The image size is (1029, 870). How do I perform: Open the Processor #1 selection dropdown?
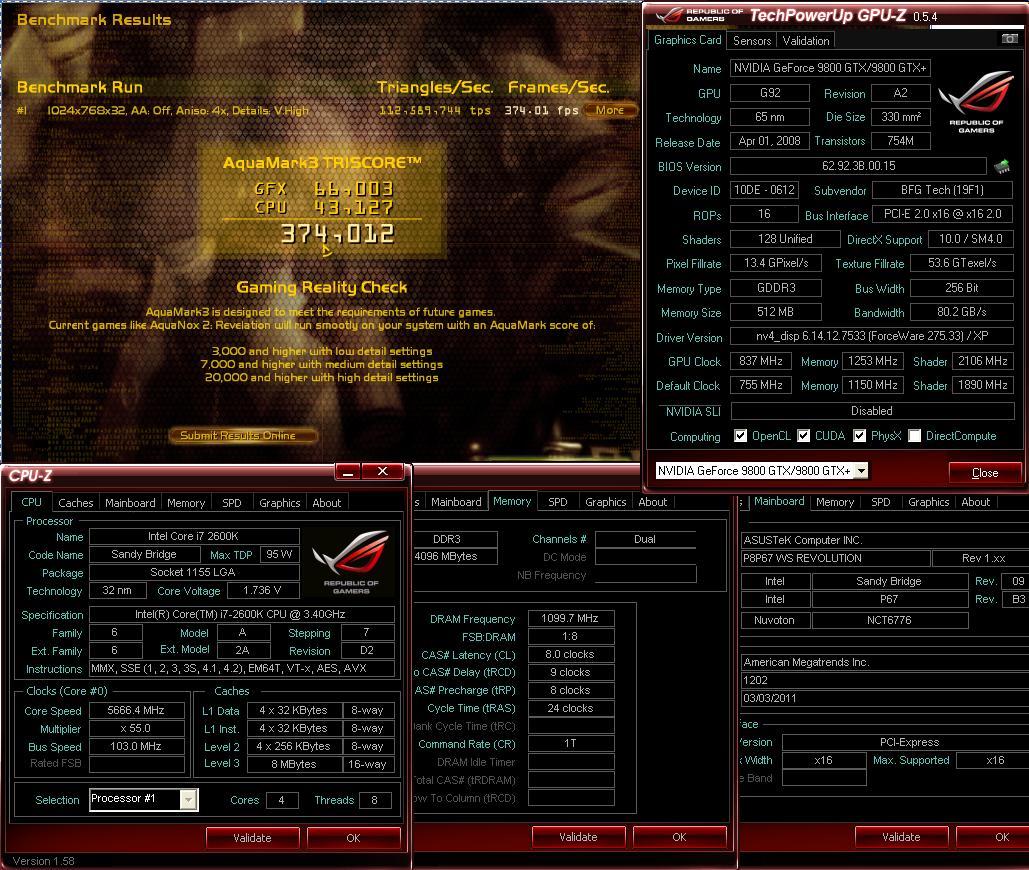click(x=188, y=799)
